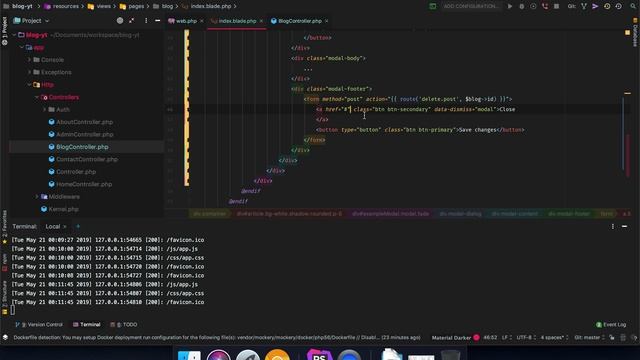Expand the Auth folder

(44, 109)
